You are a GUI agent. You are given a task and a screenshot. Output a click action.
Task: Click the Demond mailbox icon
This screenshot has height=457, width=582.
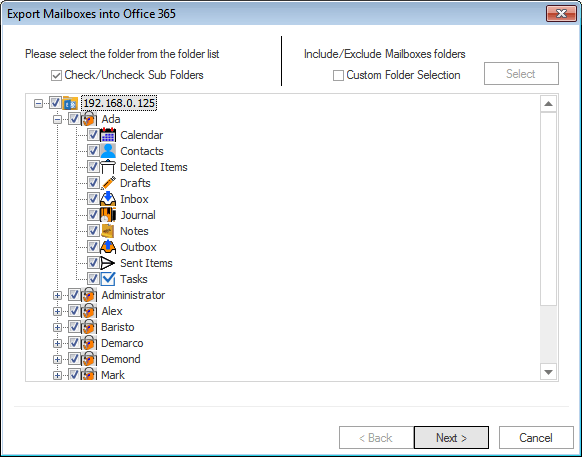[89, 359]
